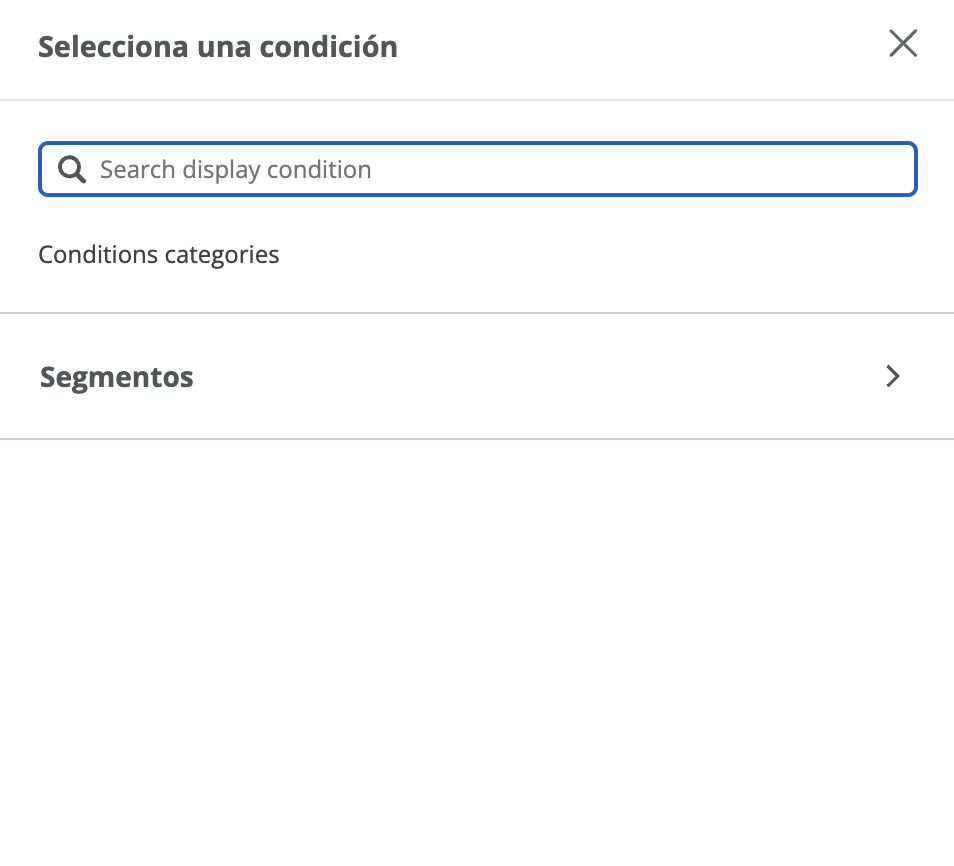This screenshot has width=954, height=866.
Task: Click the Selecciona una condición heading
Action: pos(218,47)
